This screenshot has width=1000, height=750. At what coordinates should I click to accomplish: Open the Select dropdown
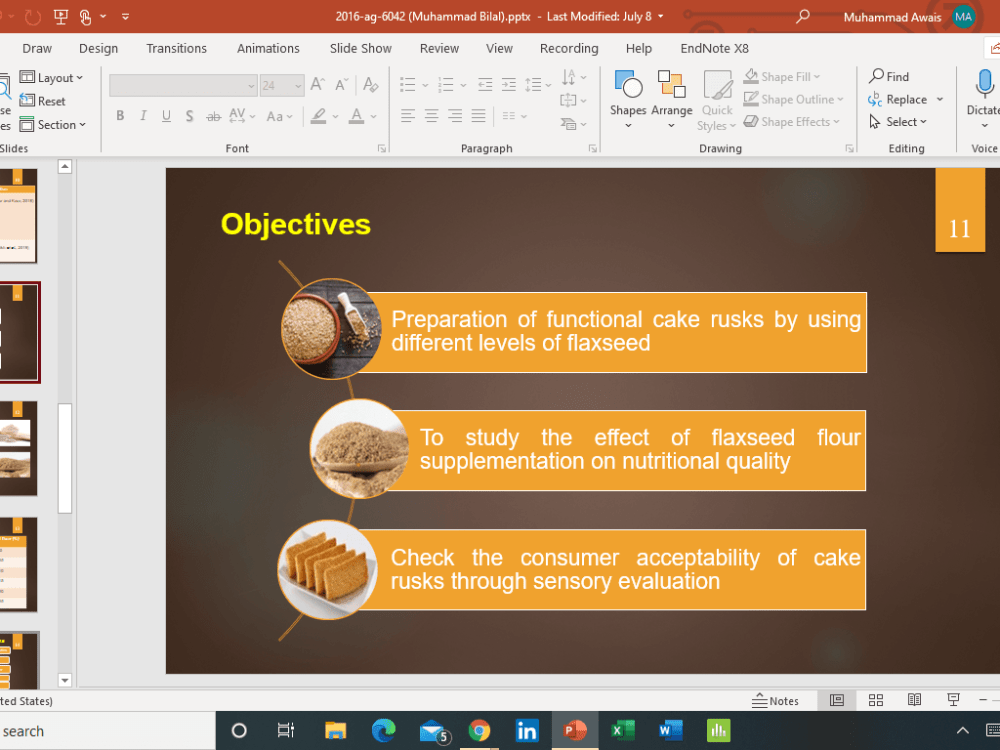[898, 122]
